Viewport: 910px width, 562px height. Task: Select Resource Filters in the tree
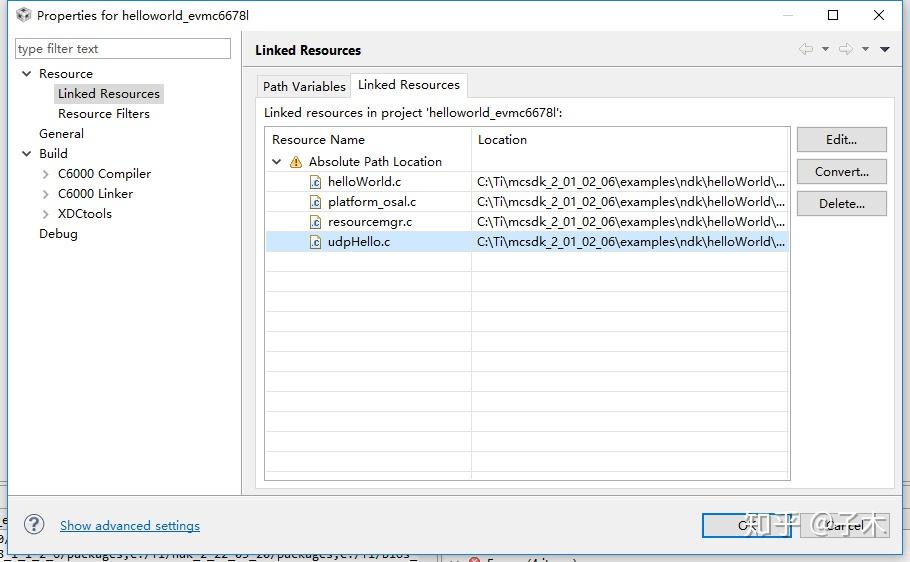(x=104, y=114)
